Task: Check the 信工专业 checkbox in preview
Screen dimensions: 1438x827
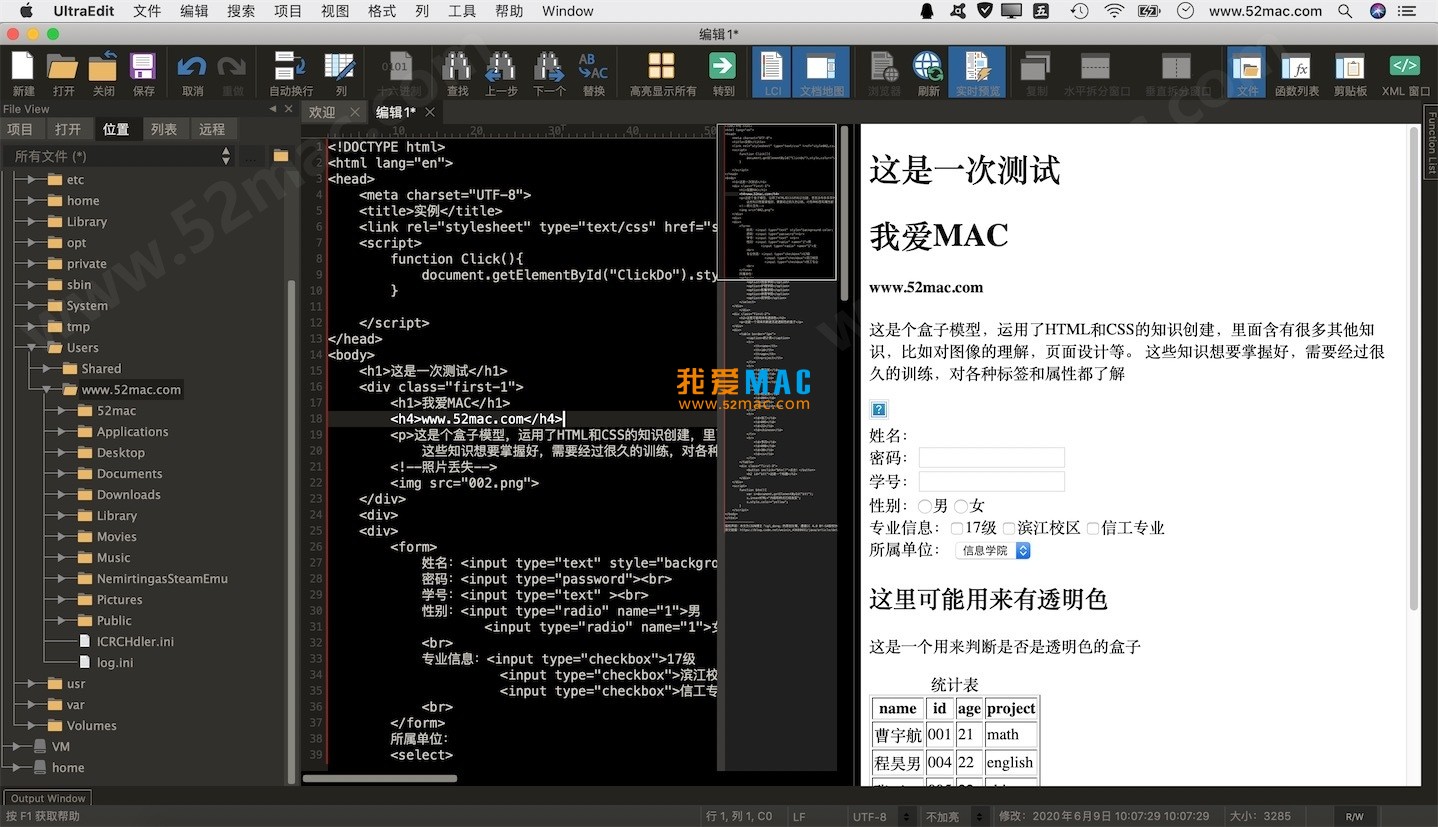Action: point(1093,528)
